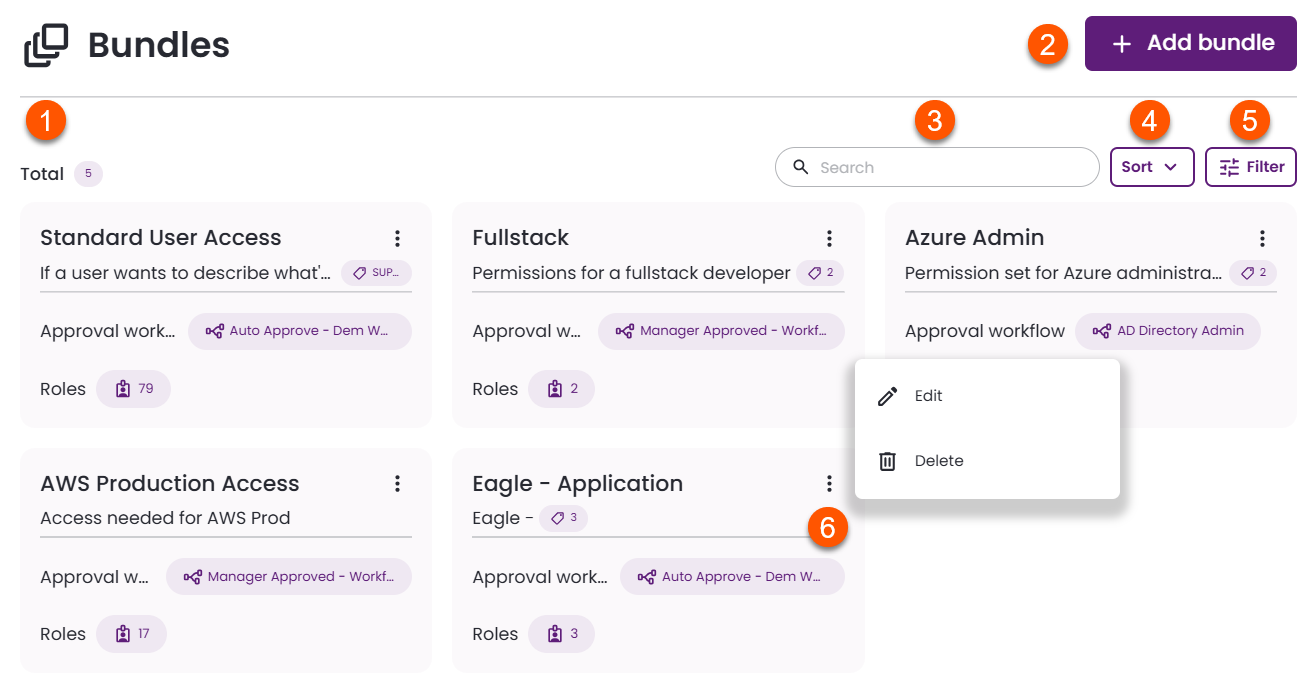Click the Azure Admin tags count badge

coord(1253,273)
